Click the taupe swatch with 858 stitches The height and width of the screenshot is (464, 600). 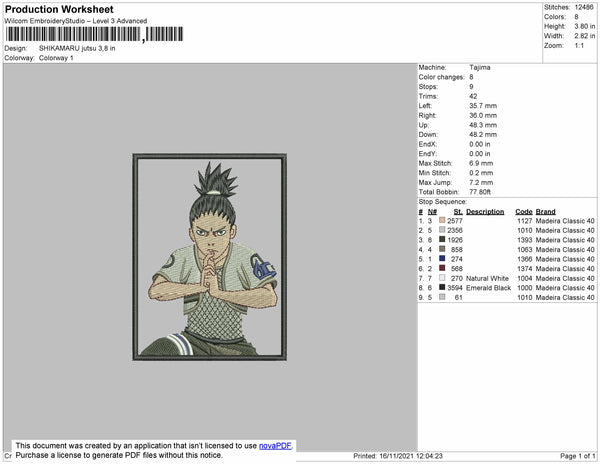pyautogui.click(x=442, y=249)
